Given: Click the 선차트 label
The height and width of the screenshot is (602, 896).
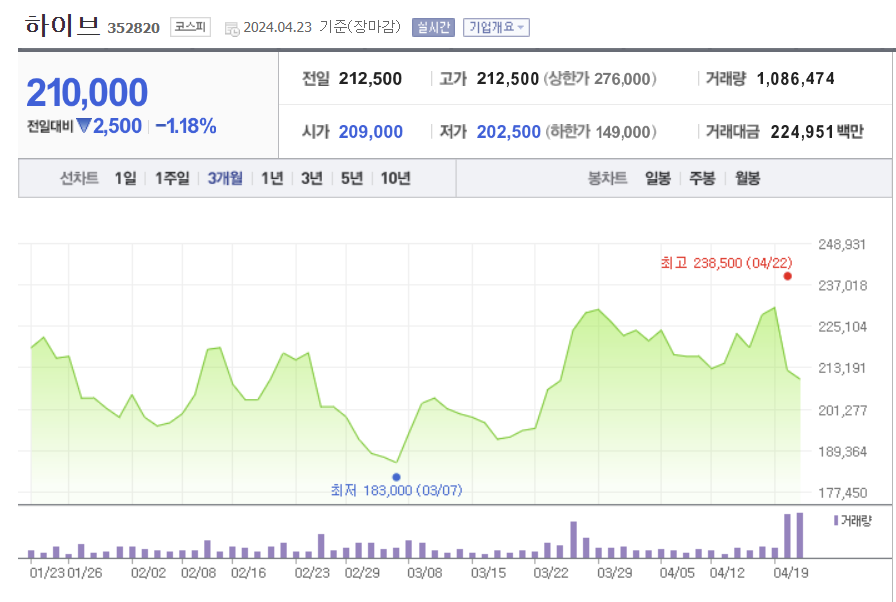Looking at the screenshot, I should (x=79, y=178).
